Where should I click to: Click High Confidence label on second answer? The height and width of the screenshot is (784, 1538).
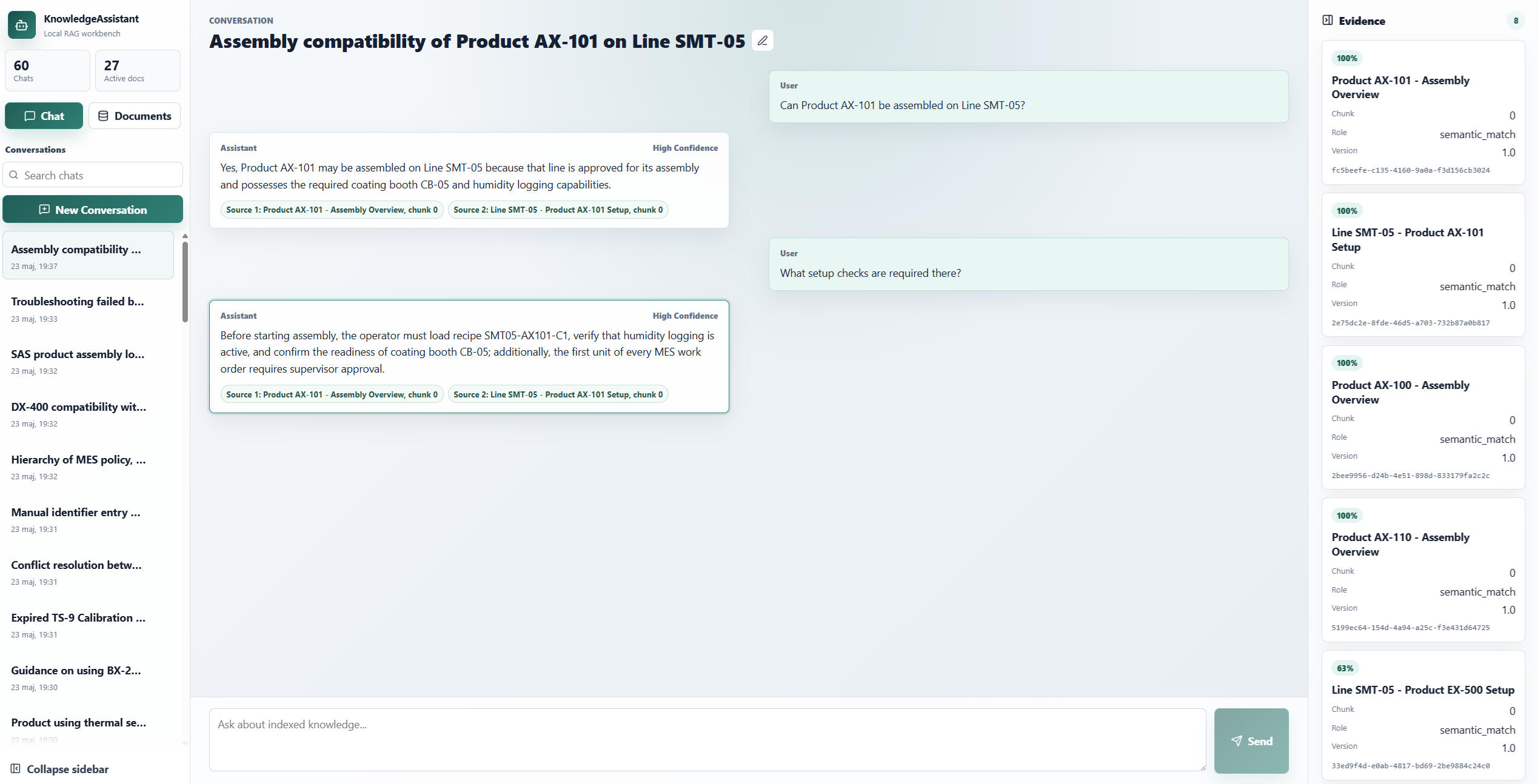coord(685,316)
